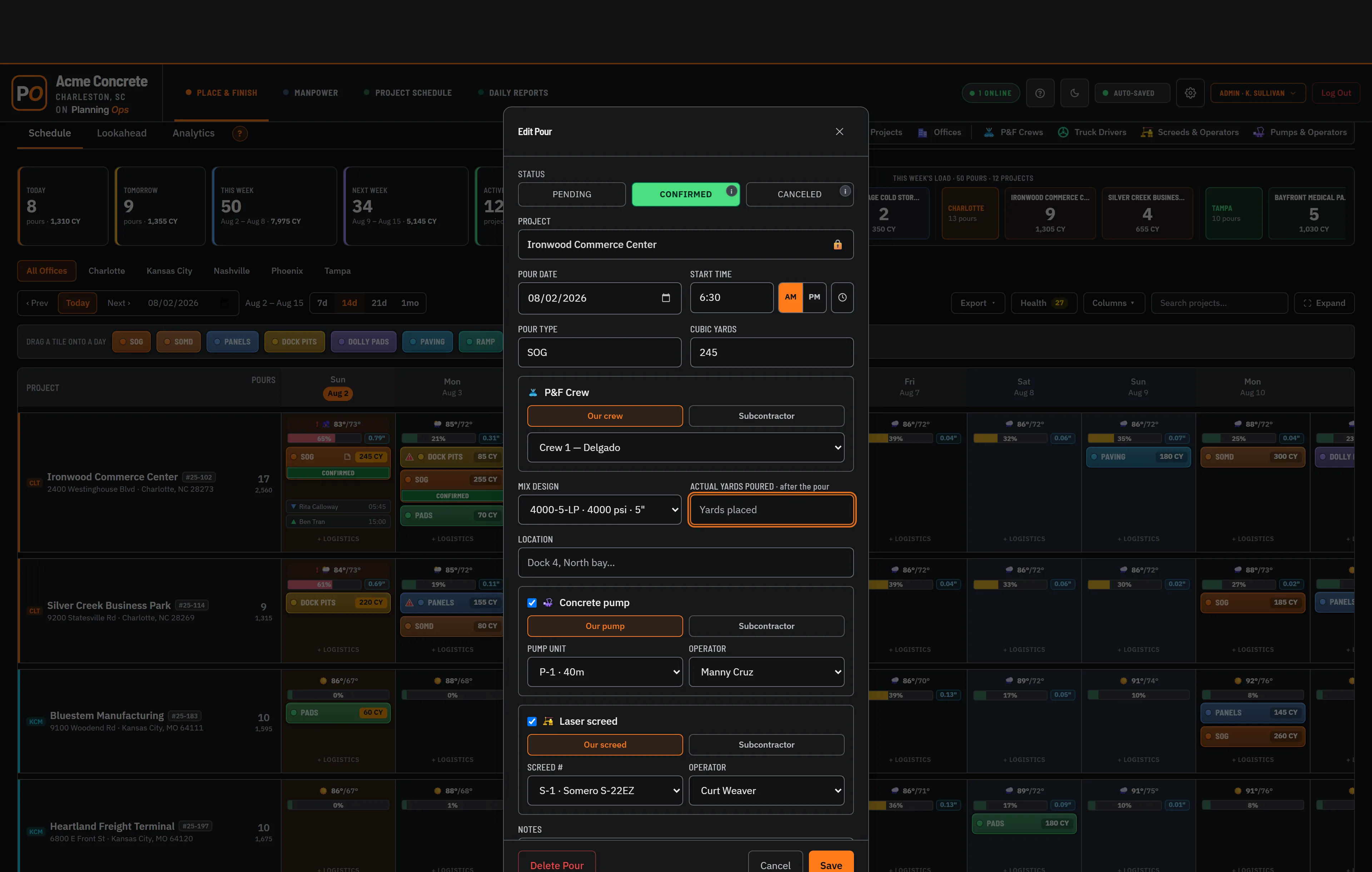Click info icon on Confirmed status
Image resolution: width=1372 pixels, height=872 pixels.
point(731,191)
